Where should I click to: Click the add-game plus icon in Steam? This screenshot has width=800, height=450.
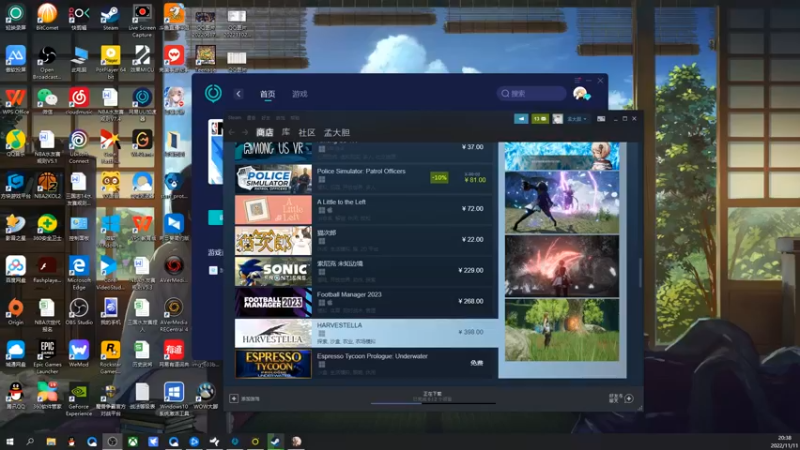[234, 398]
